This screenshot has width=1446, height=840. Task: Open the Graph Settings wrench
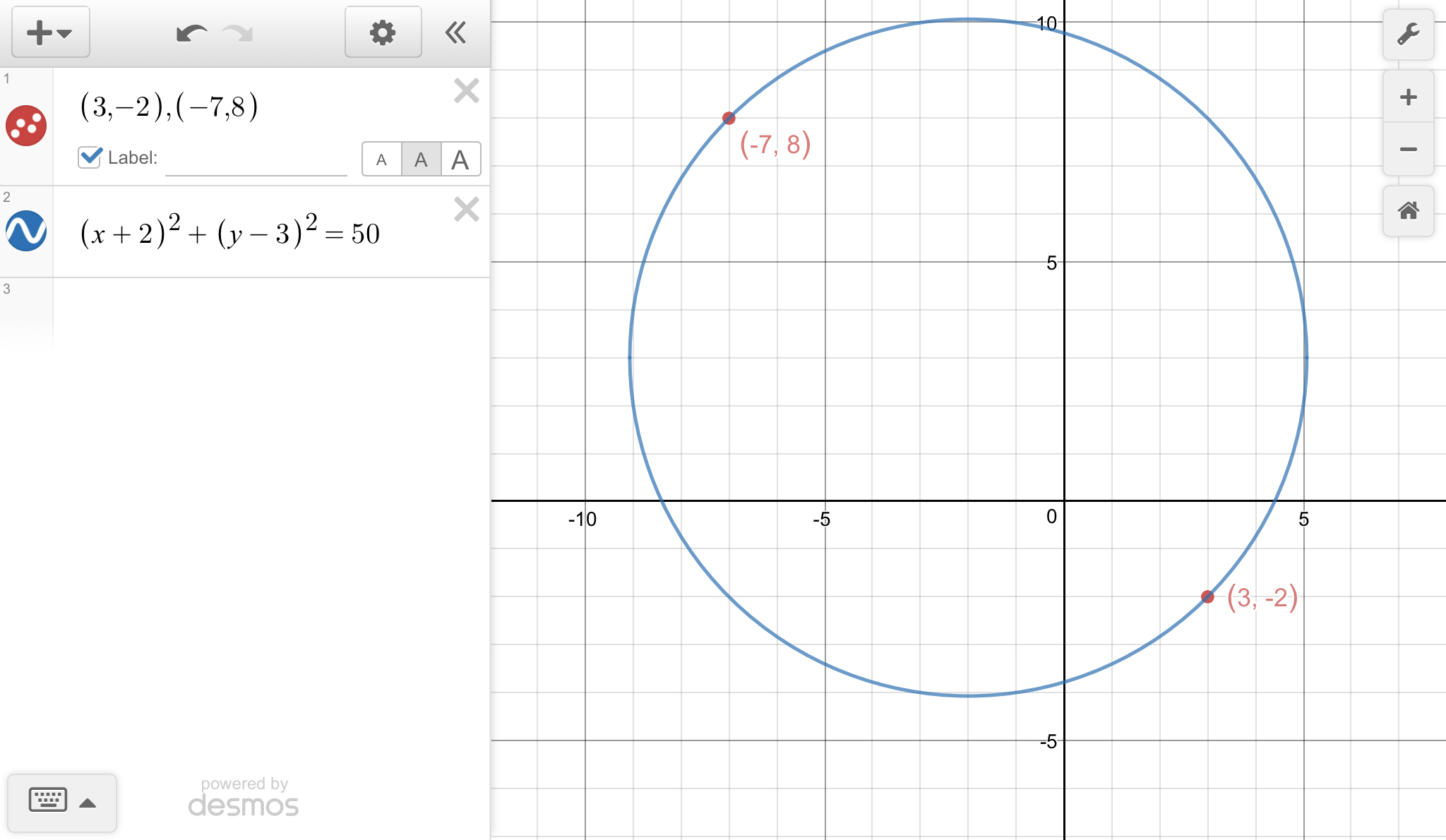point(1408,34)
